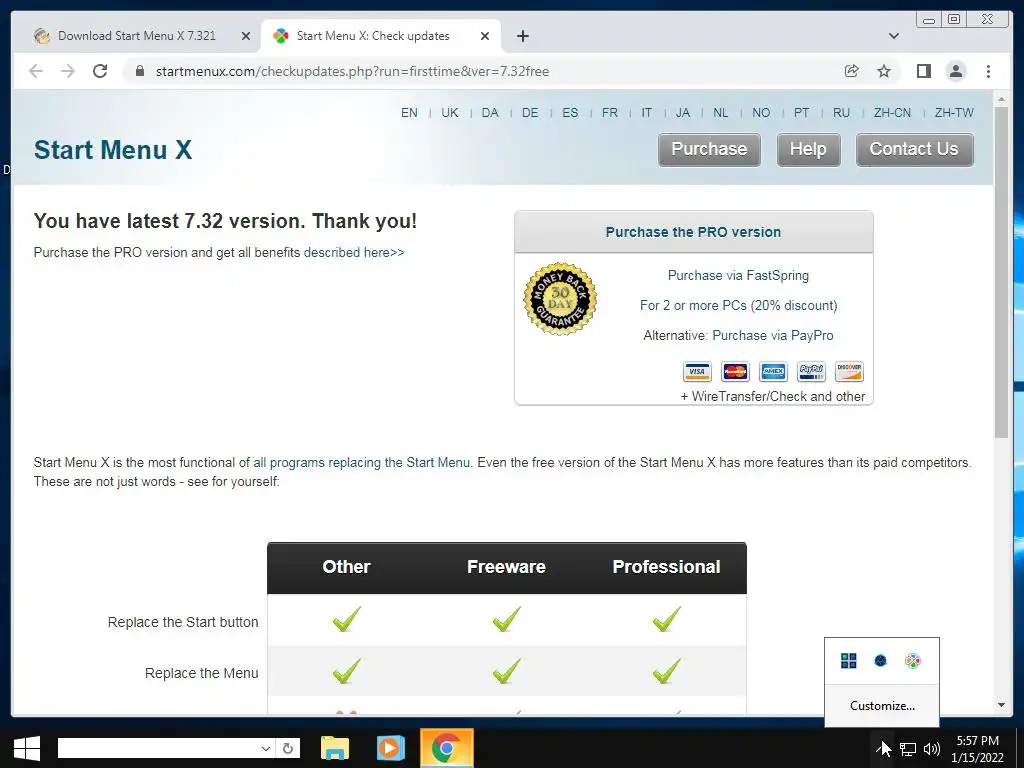Click the Discover card icon
This screenshot has width=1024, height=768.
(x=849, y=372)
